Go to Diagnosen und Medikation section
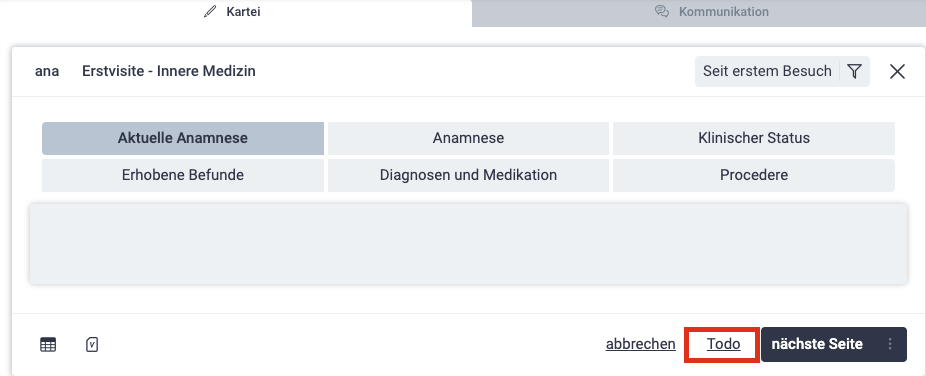The image size is (926, 376). coord(468,175)
